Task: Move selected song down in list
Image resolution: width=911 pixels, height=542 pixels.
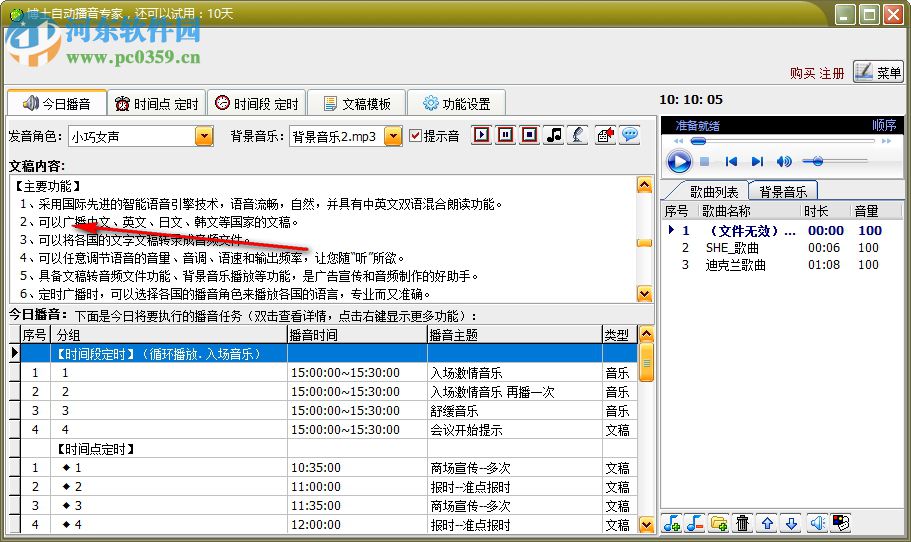Action: click(791, 523)
